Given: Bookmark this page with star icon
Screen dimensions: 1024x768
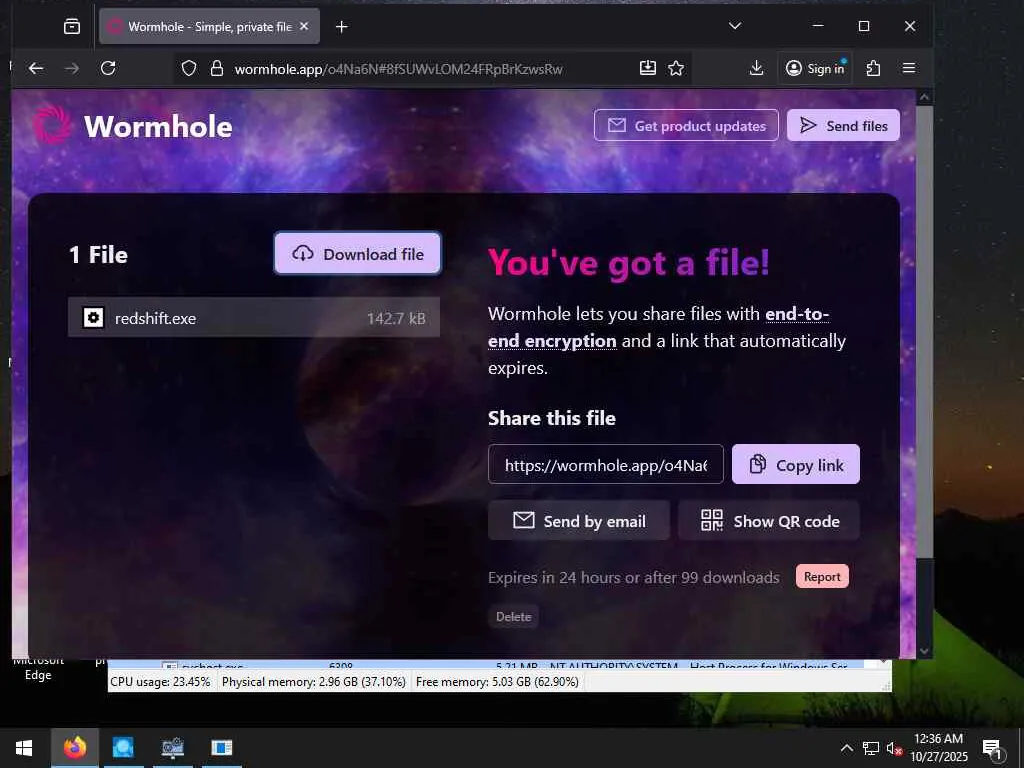Looking at the screenshot, I should click(x=676, y=68).
